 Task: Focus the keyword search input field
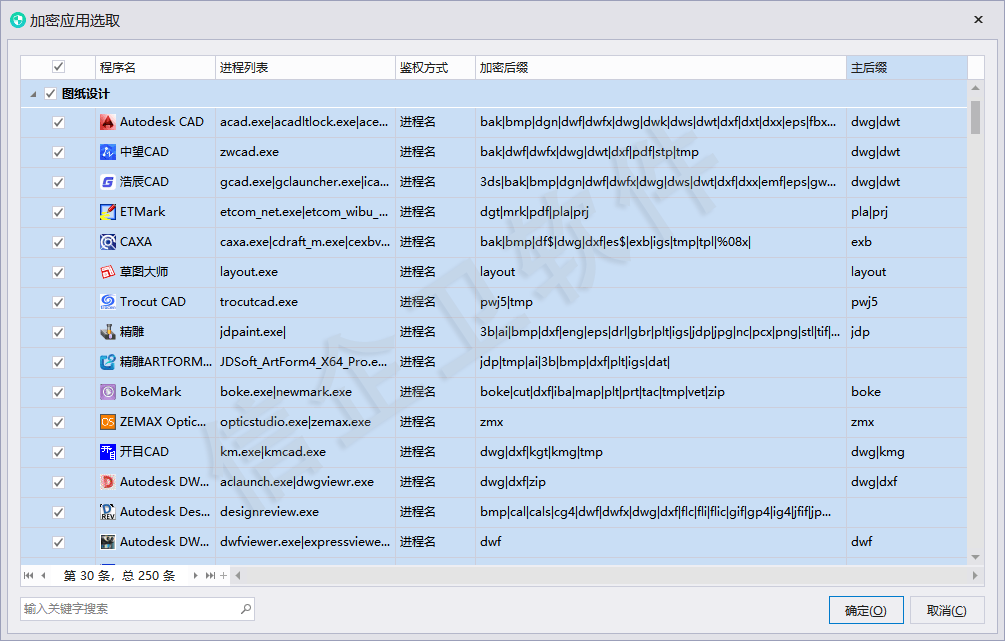137,609
